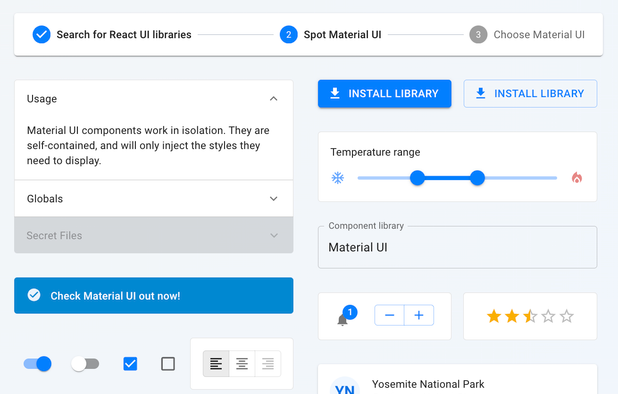Expand the Globals accordion chevron
Screen dimensions: 618x394
[x=274, y=199]
